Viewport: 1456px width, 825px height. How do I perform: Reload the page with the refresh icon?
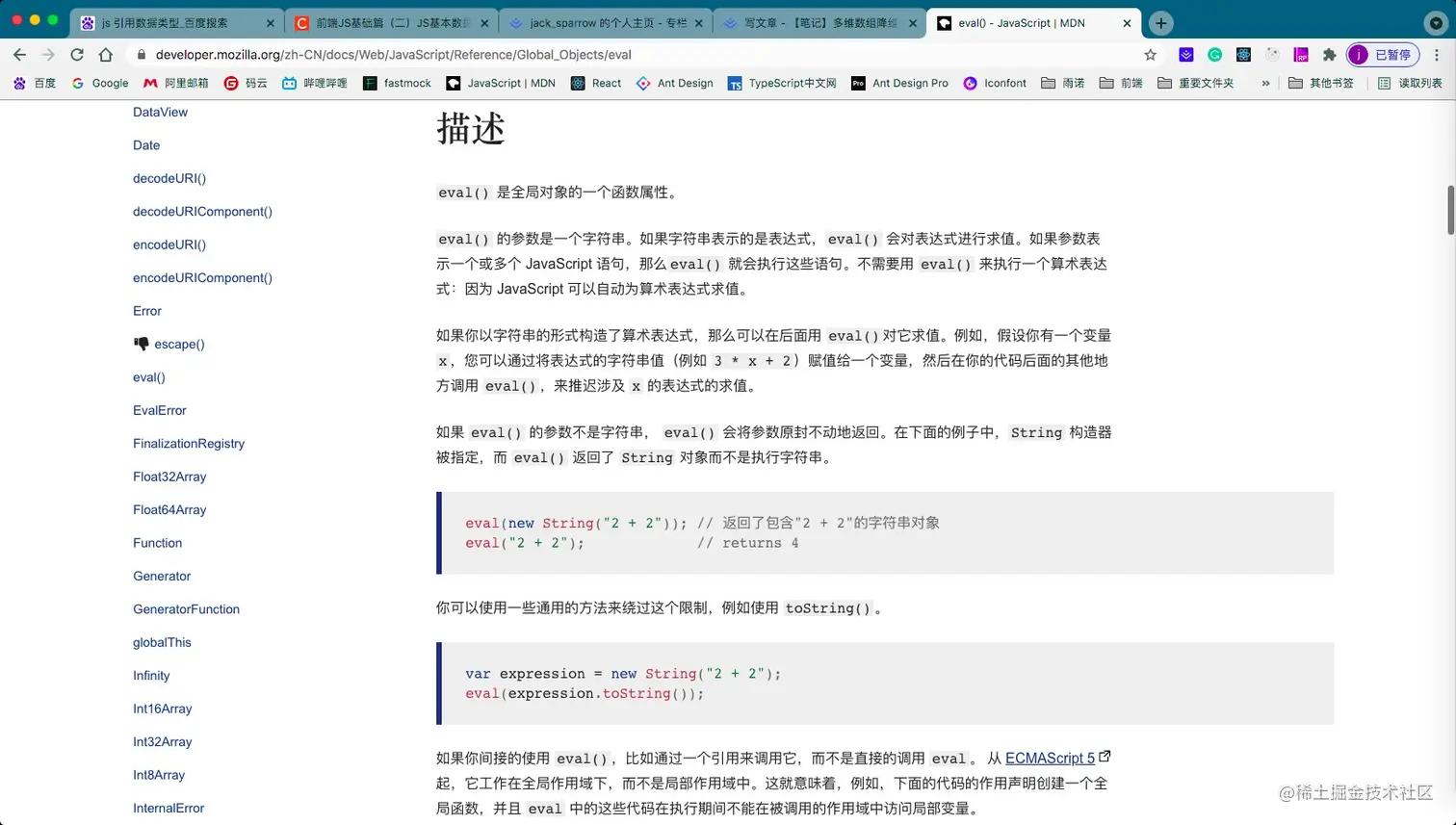(77, 55)
